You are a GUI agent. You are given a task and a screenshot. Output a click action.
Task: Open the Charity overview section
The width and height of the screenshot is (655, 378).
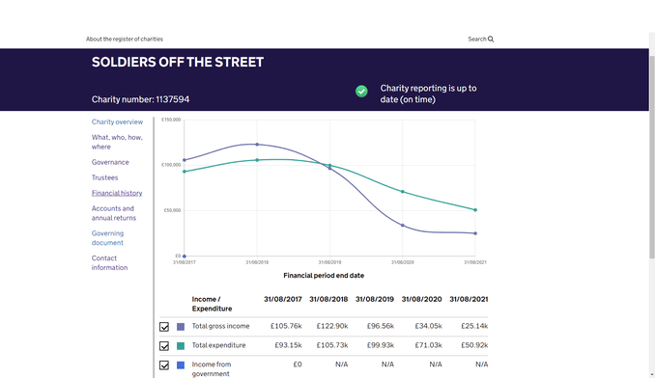[117, 122]
